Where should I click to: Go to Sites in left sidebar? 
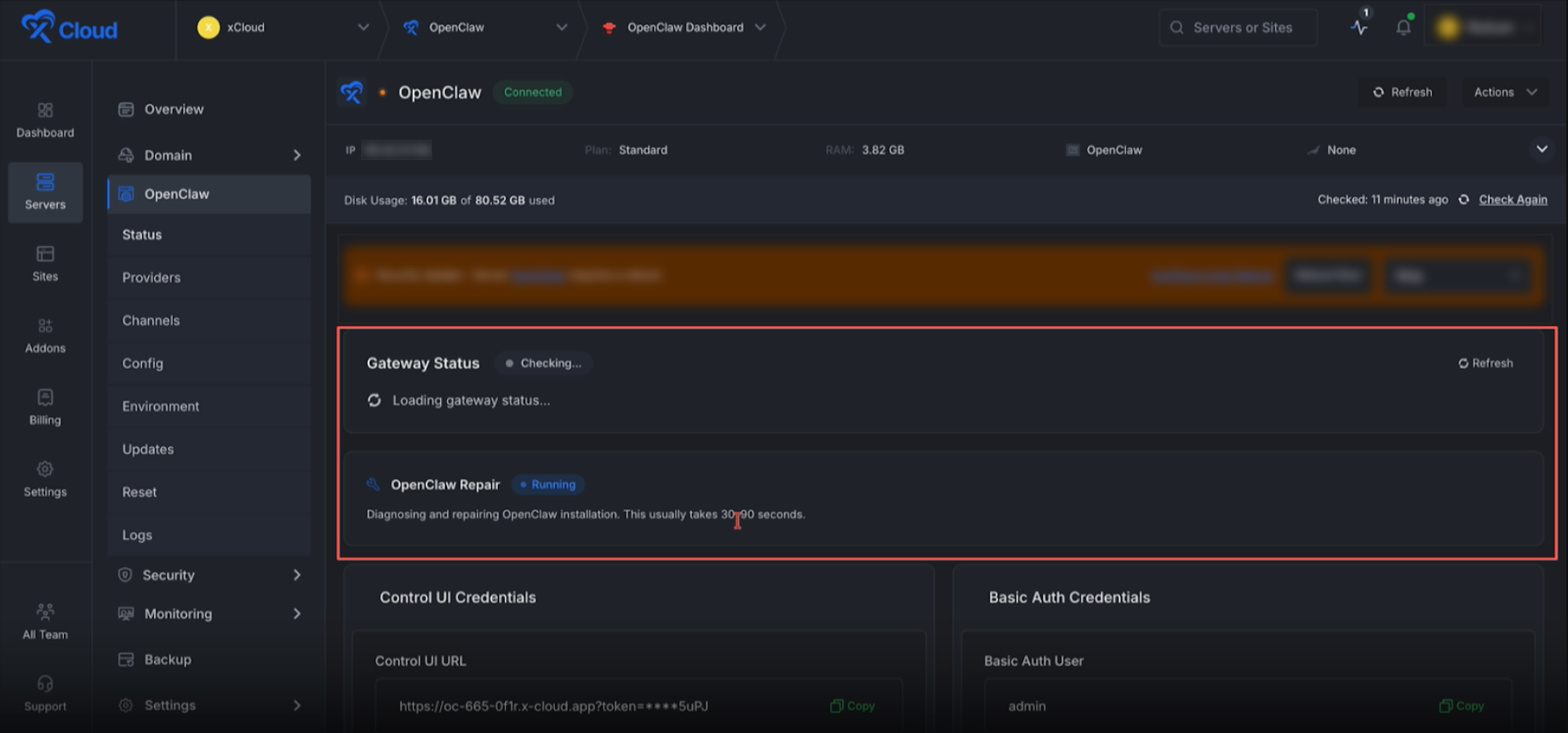45,264
